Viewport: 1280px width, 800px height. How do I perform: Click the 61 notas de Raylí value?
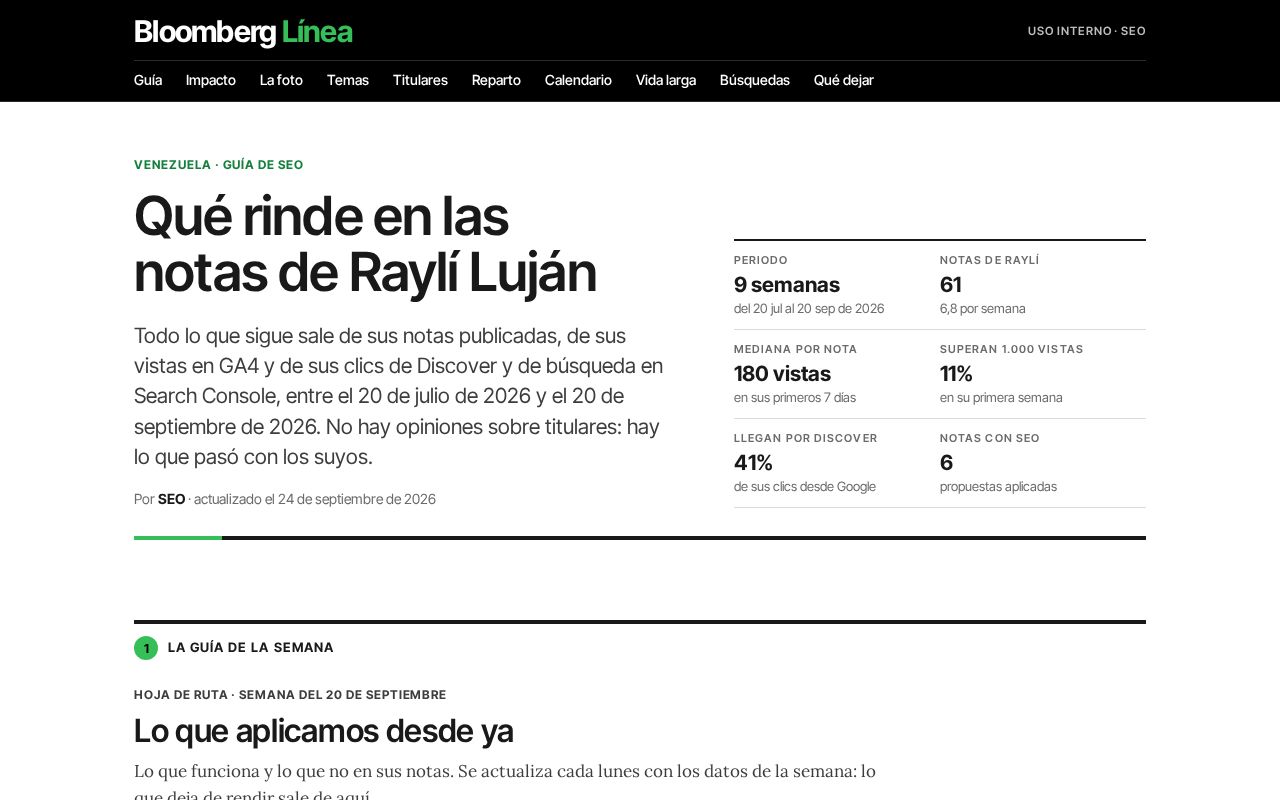pos(951,285)
